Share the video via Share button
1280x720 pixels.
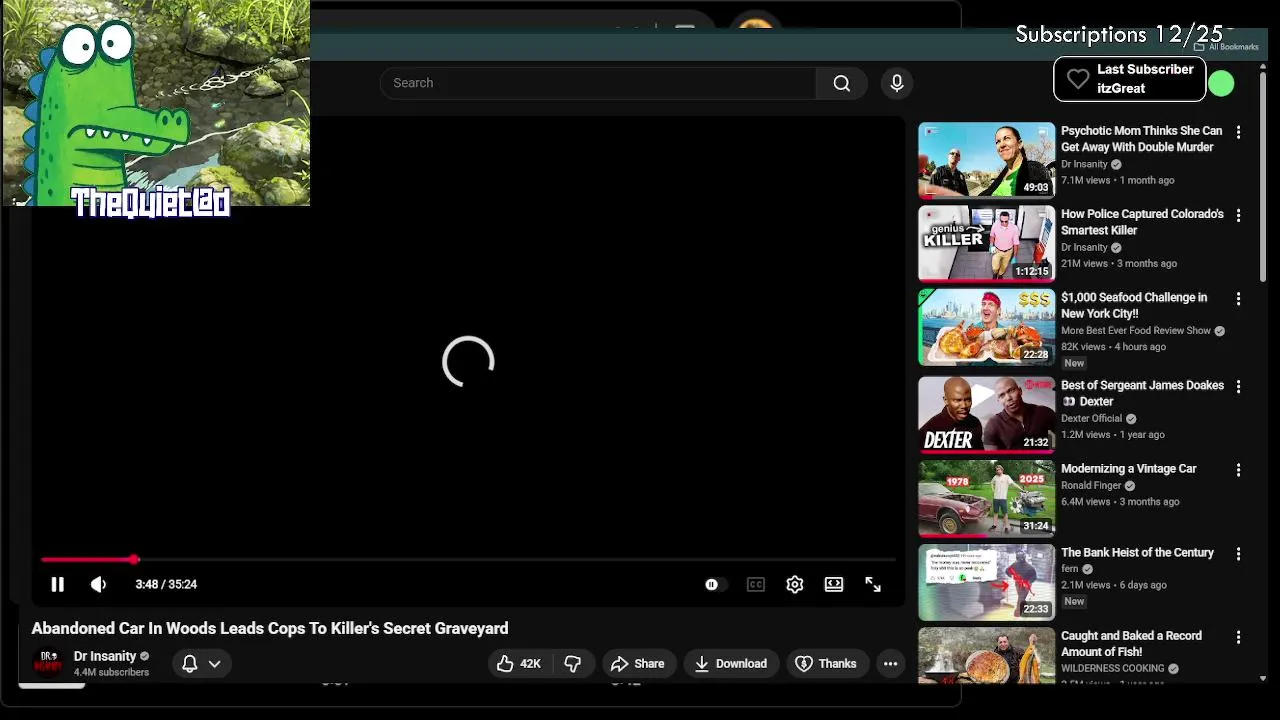tap(638, 663)
